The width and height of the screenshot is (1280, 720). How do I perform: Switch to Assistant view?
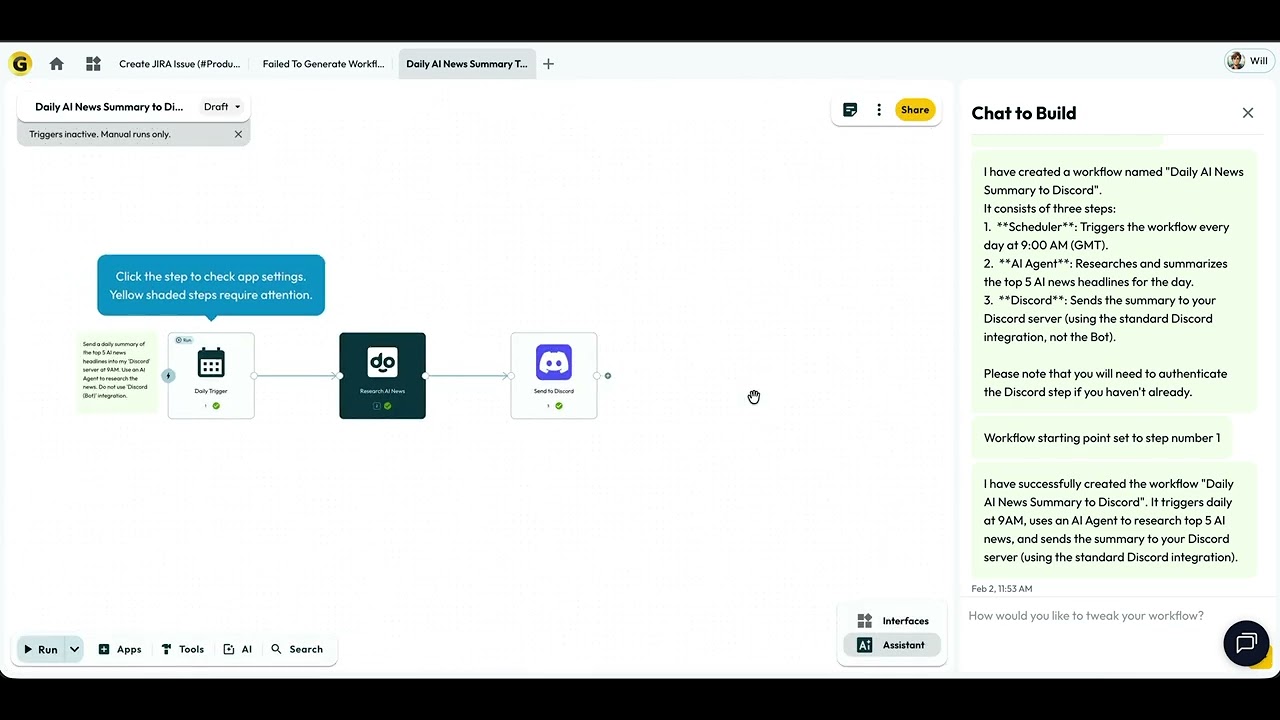[x=892, y=645]
